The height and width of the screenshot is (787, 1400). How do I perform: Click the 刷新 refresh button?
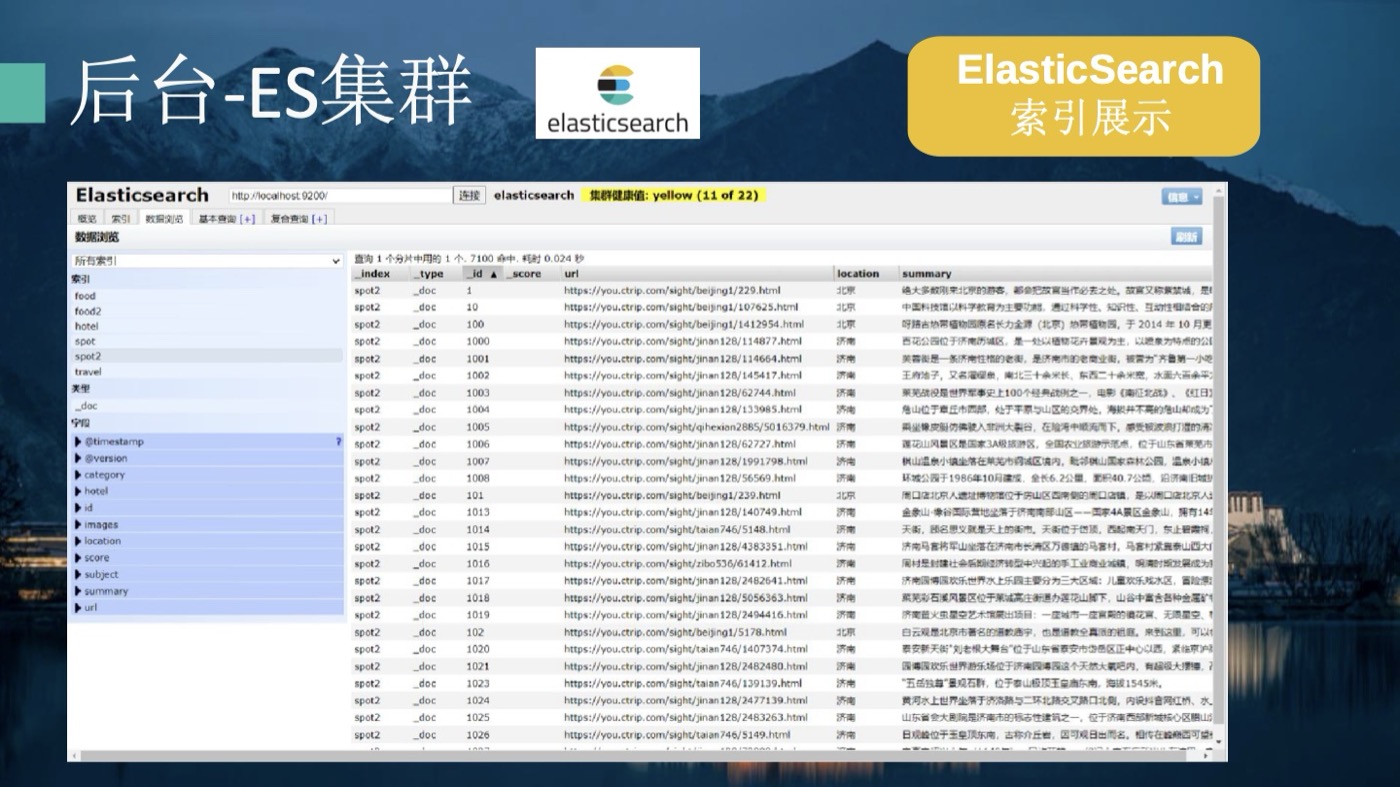click(x=1186, y=237)
